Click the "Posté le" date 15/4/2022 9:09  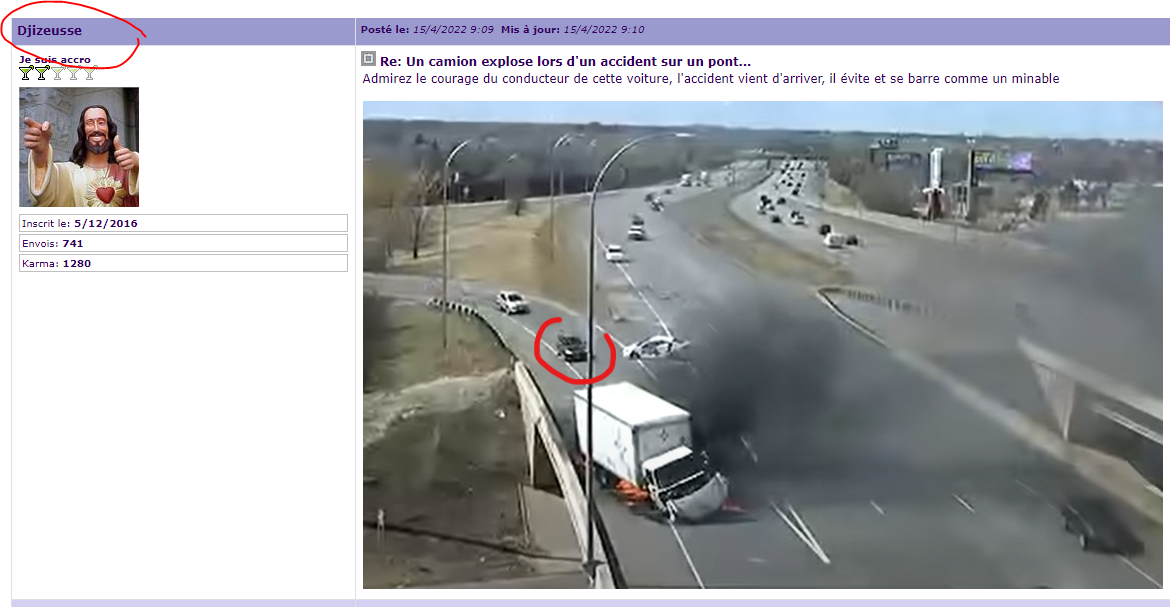pyautogui.click(x=453, y=30)
